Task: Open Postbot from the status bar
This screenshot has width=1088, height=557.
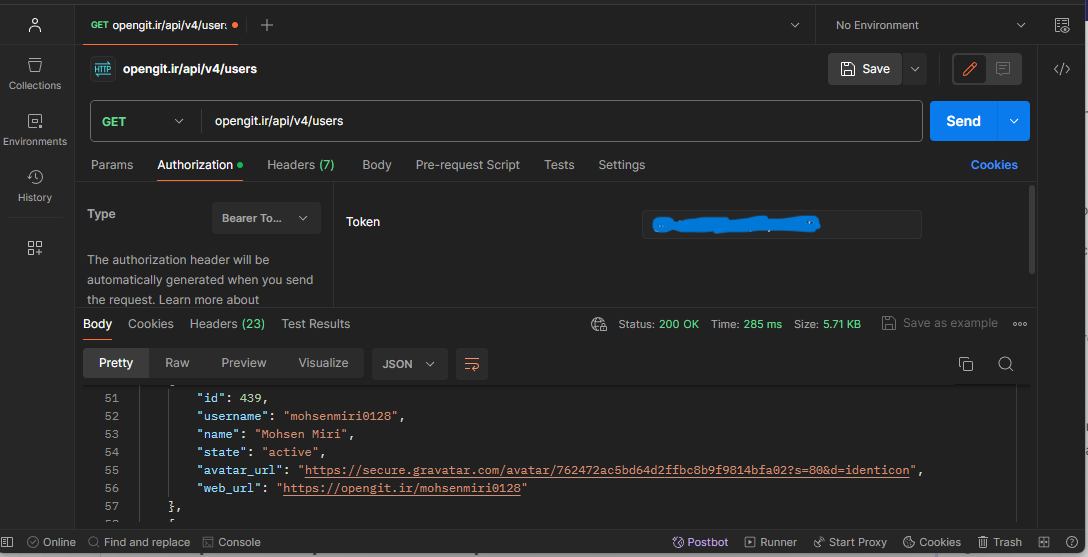Action: coord(700,542)
